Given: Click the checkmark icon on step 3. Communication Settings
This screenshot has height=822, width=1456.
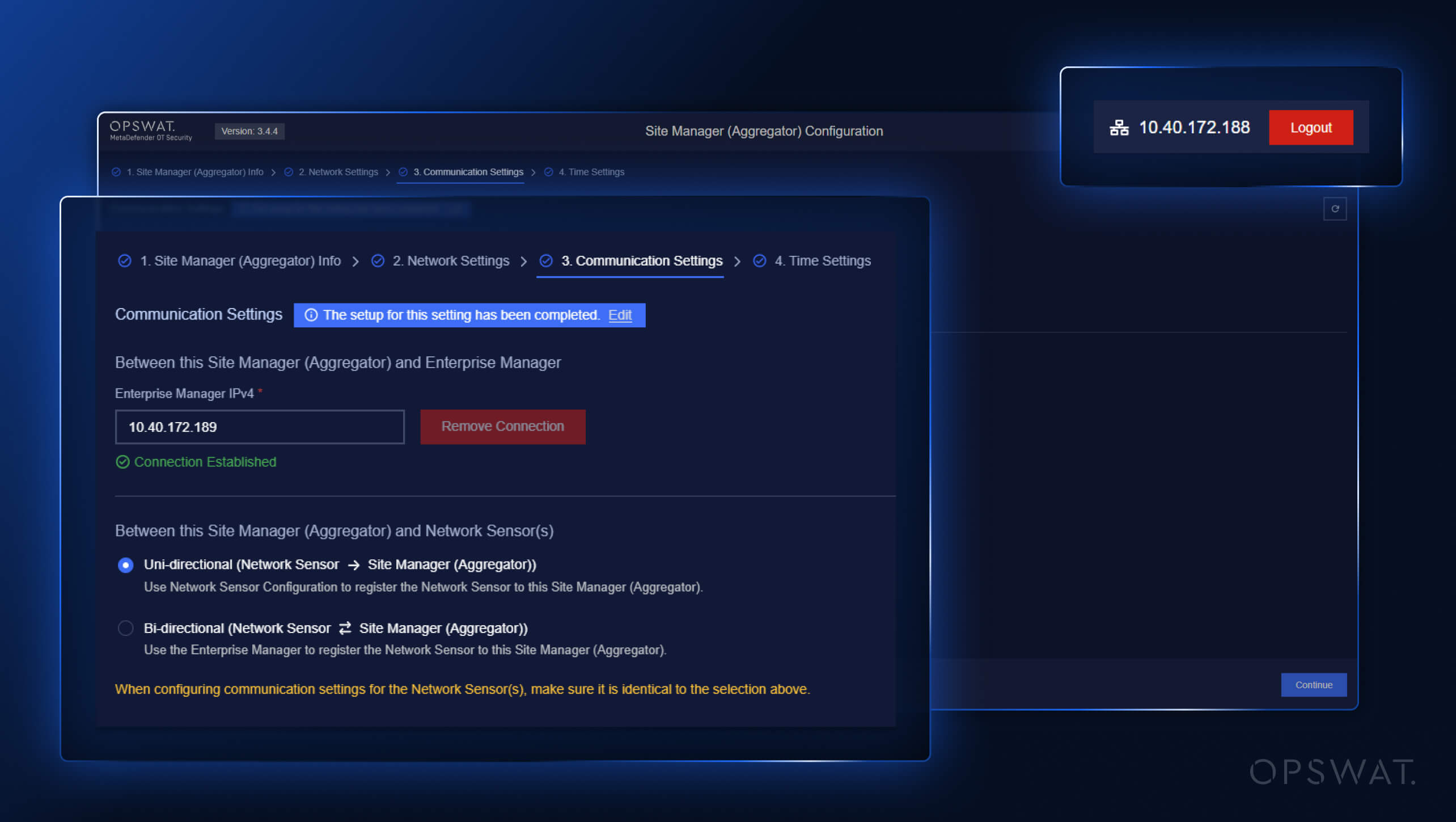Looking at the screenshot, I should 547,261.
